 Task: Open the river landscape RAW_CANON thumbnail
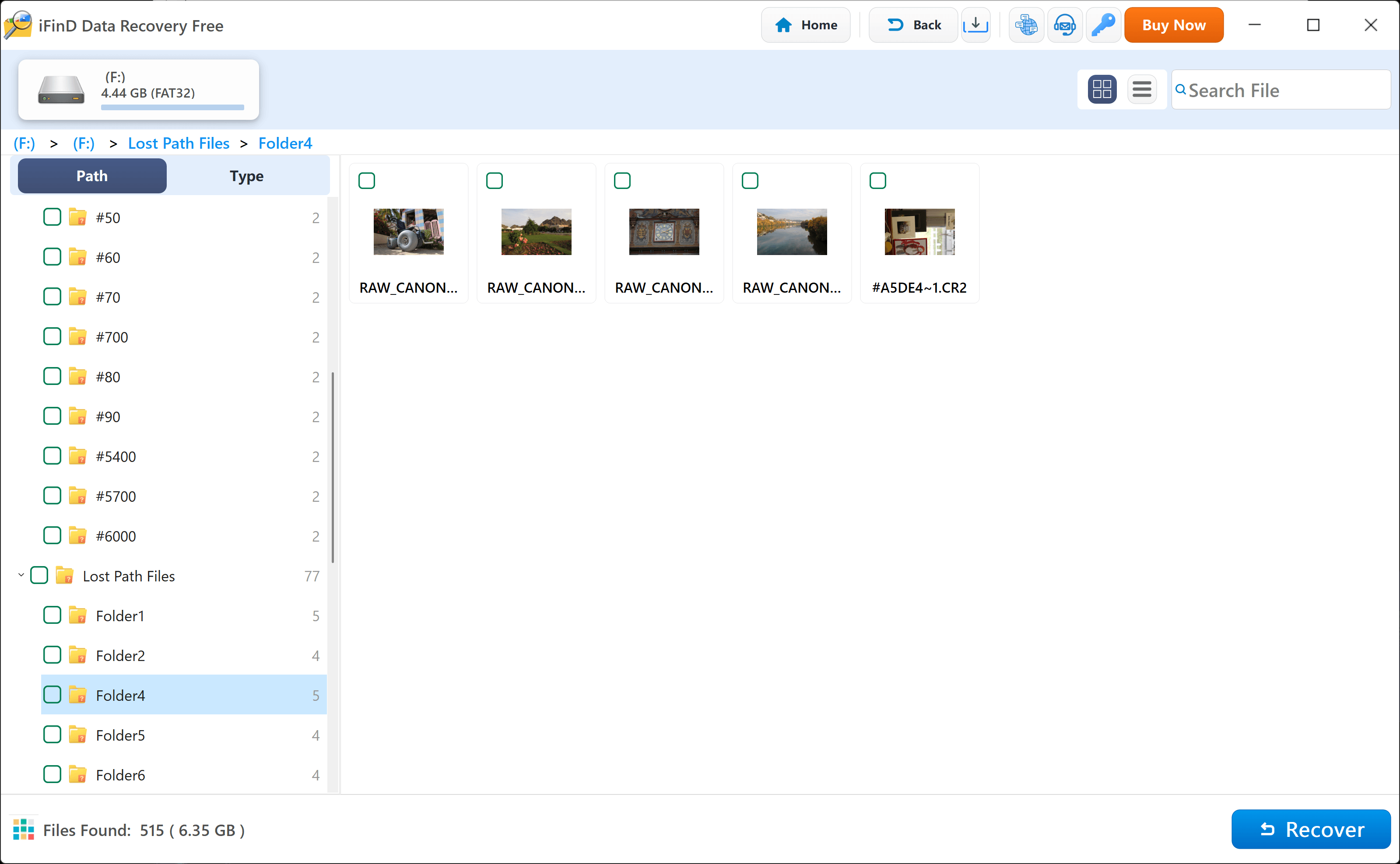[792, 232]
